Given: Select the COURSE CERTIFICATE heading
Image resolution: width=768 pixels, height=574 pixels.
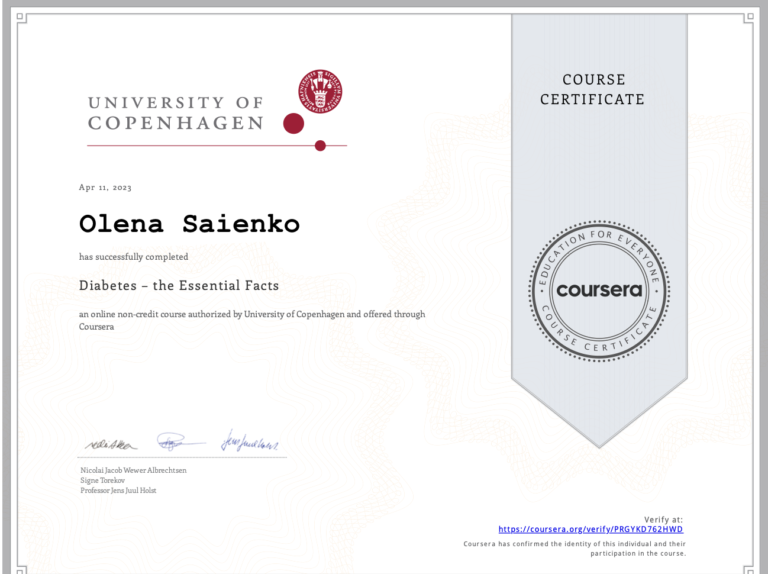Looking at the screenshot, I should (x=592, y=89).
